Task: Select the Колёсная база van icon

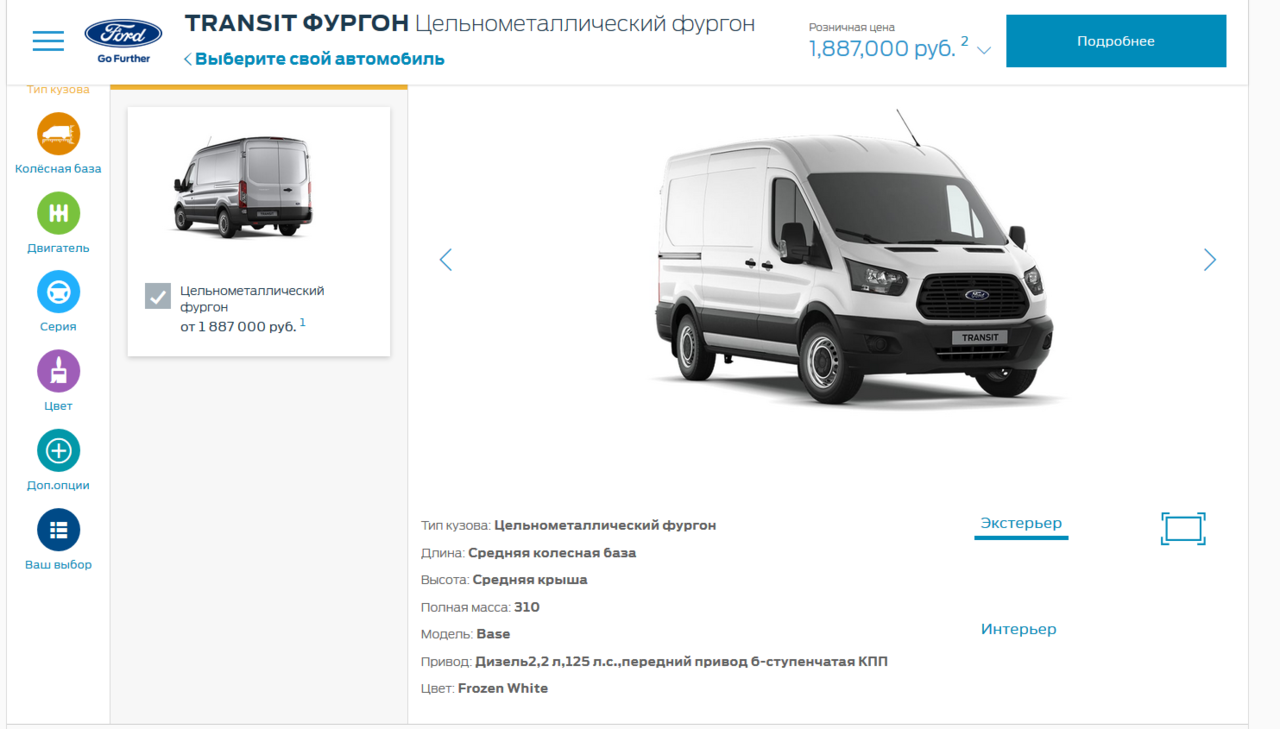Action: pyautogui.click(x=58, y=134)
